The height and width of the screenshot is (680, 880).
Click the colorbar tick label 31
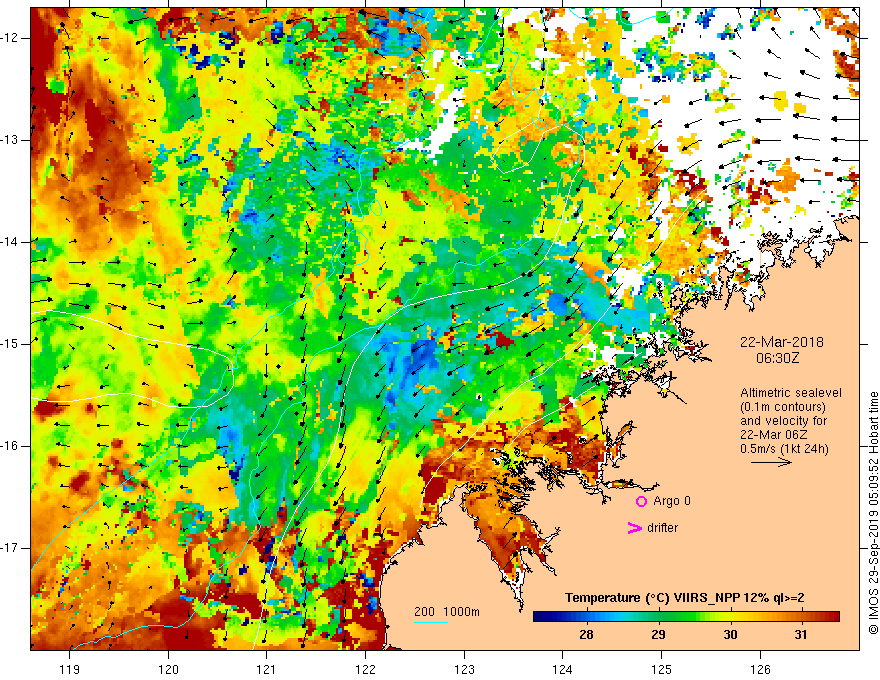click(801, 634)
